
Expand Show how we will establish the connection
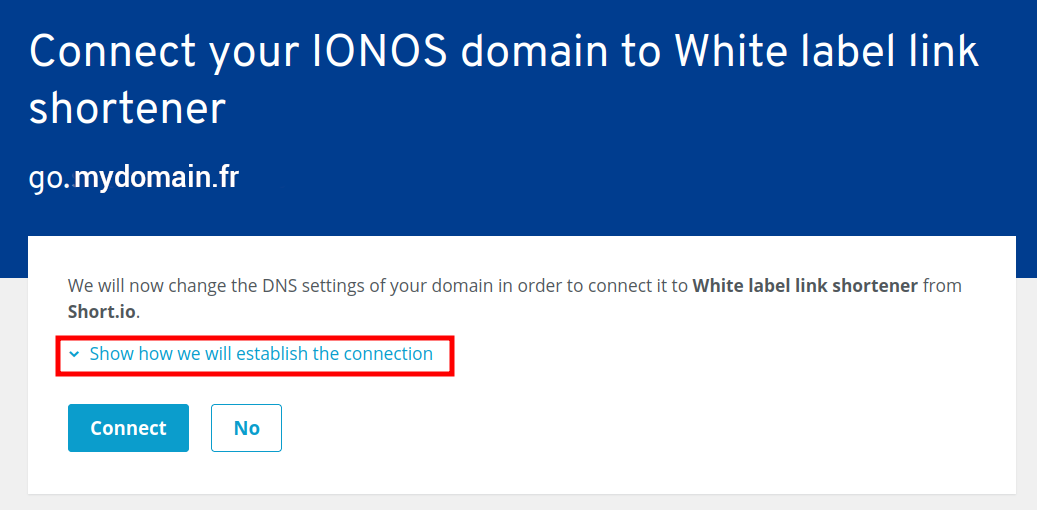[260, 354]
